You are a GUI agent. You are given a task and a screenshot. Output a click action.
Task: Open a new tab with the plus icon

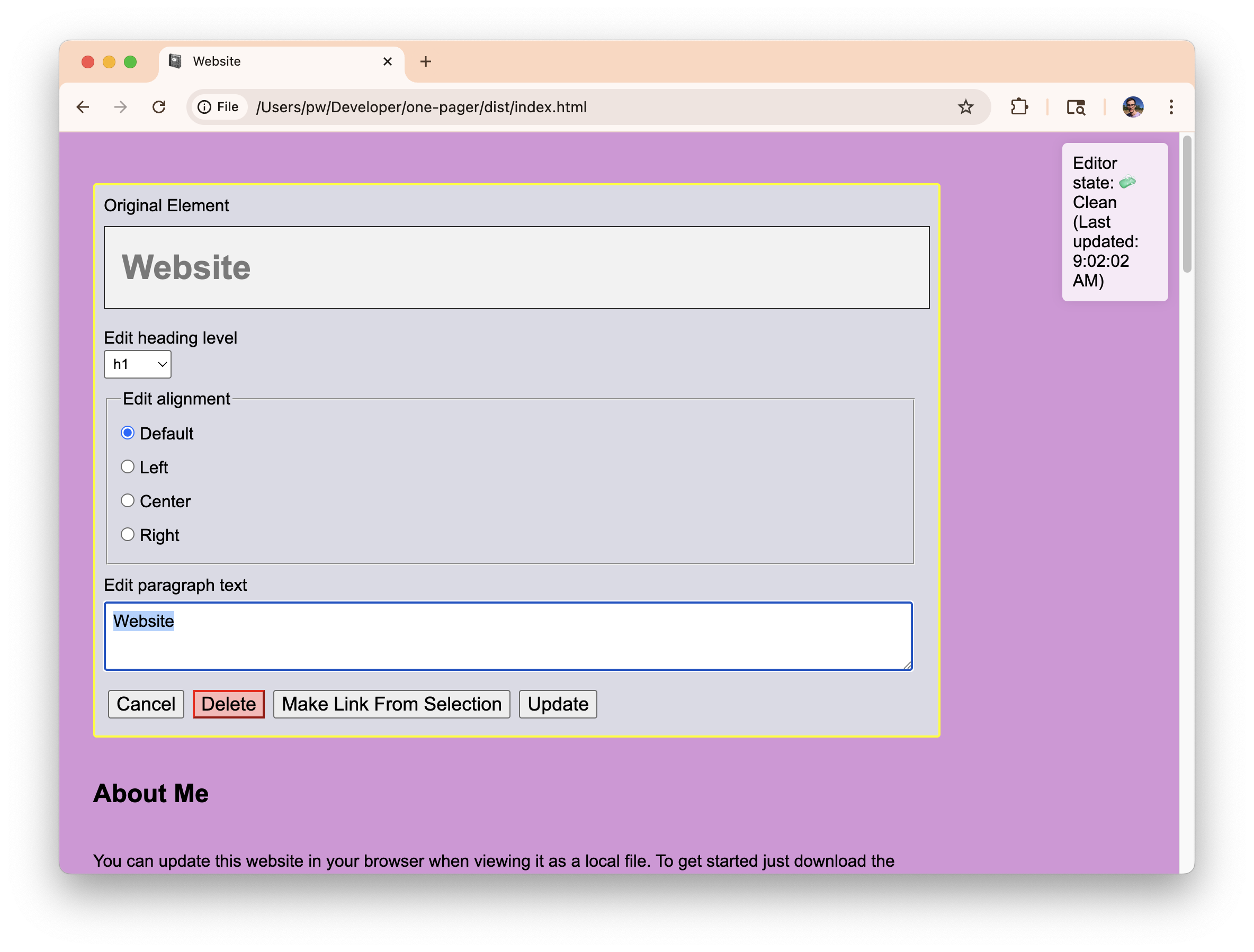point(426,61)
